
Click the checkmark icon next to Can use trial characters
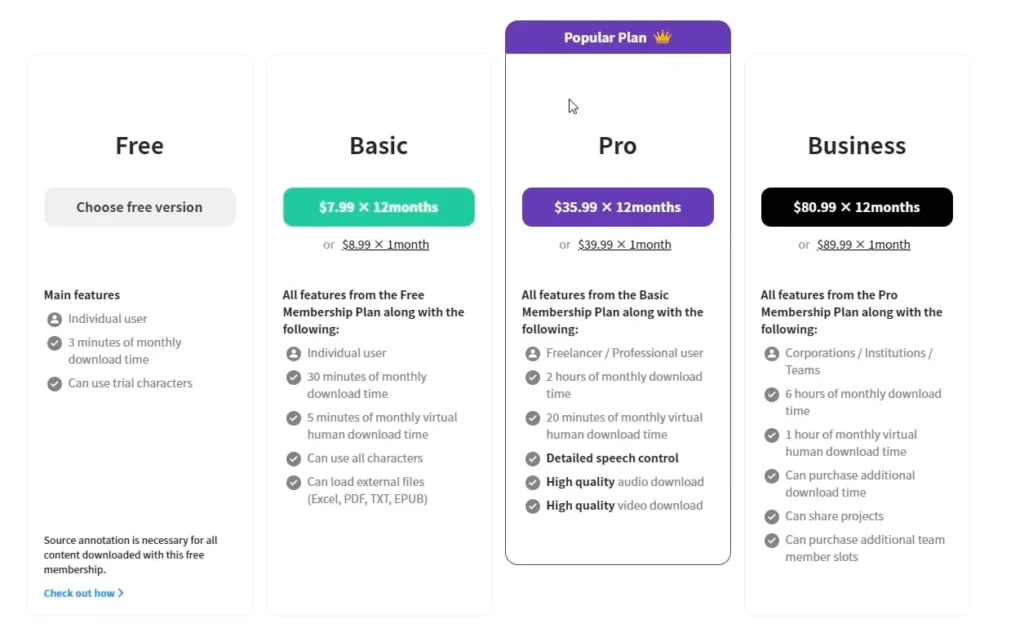coord(55,384)
